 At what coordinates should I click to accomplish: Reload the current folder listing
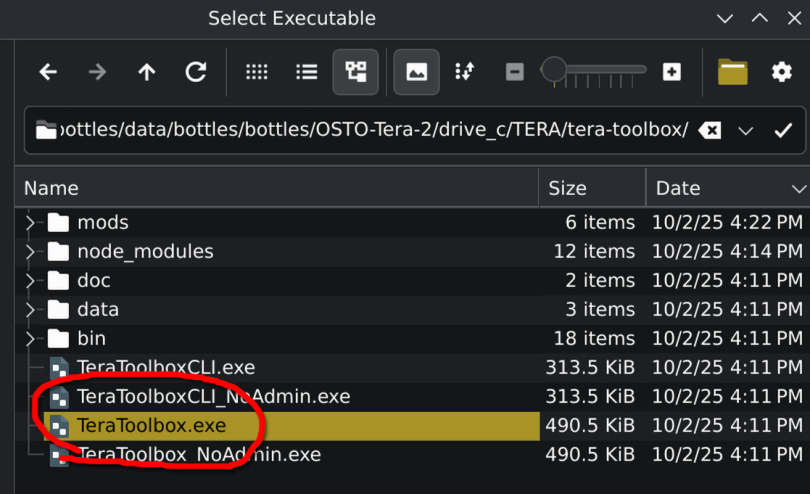[x=196, y=72]
